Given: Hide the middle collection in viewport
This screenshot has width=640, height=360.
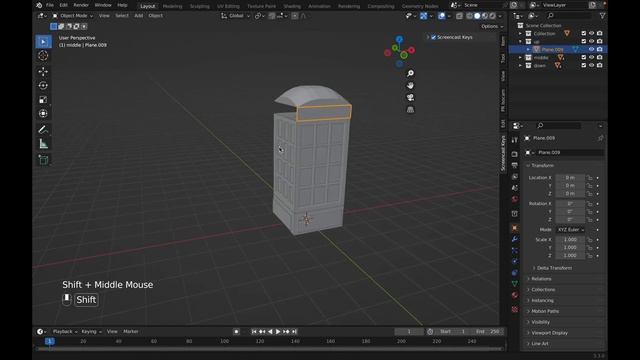Looking at the screenshot, I should pyautogui.click(x=591, y=58).
